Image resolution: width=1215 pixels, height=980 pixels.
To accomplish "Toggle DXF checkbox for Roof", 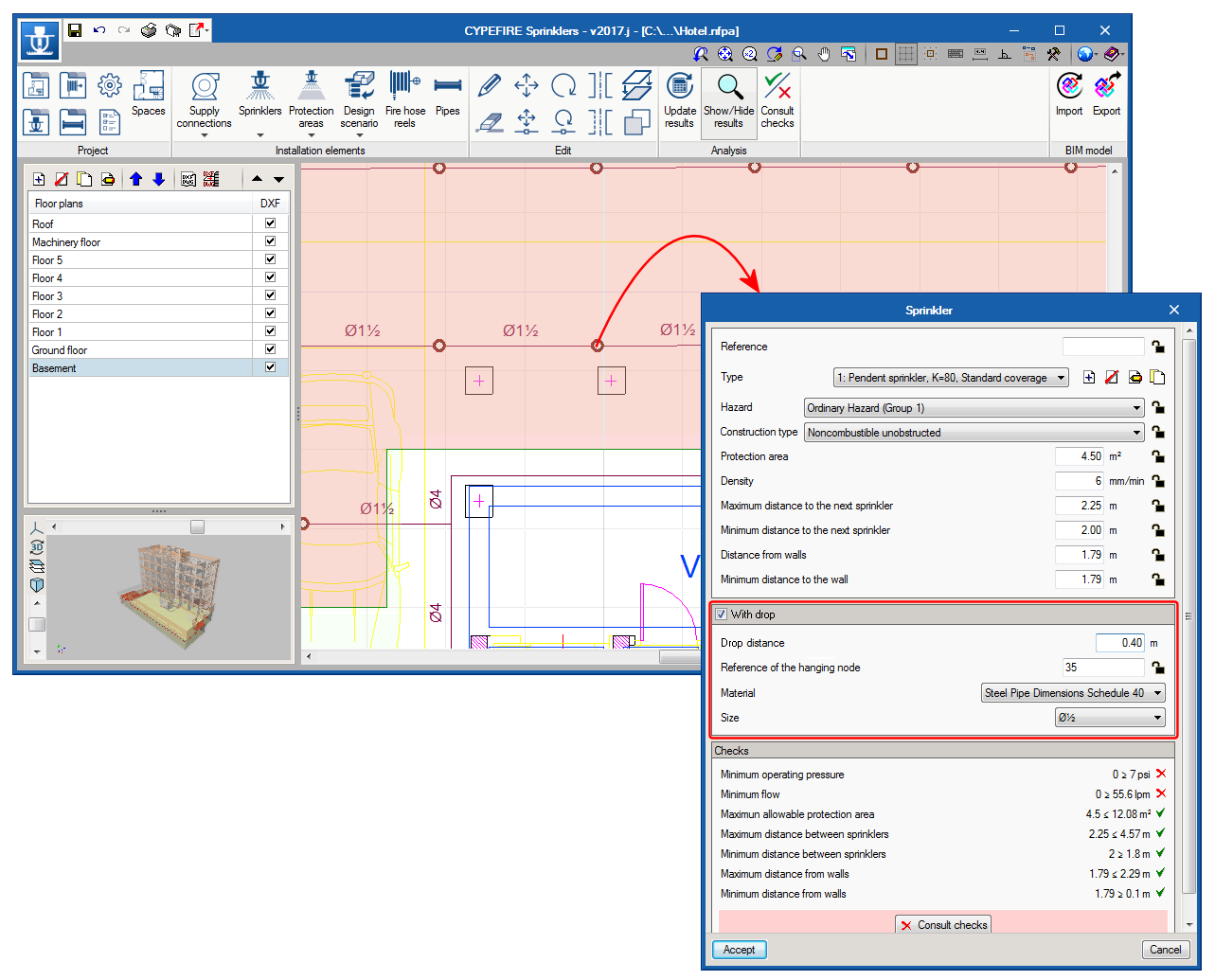I will [270, 223].
